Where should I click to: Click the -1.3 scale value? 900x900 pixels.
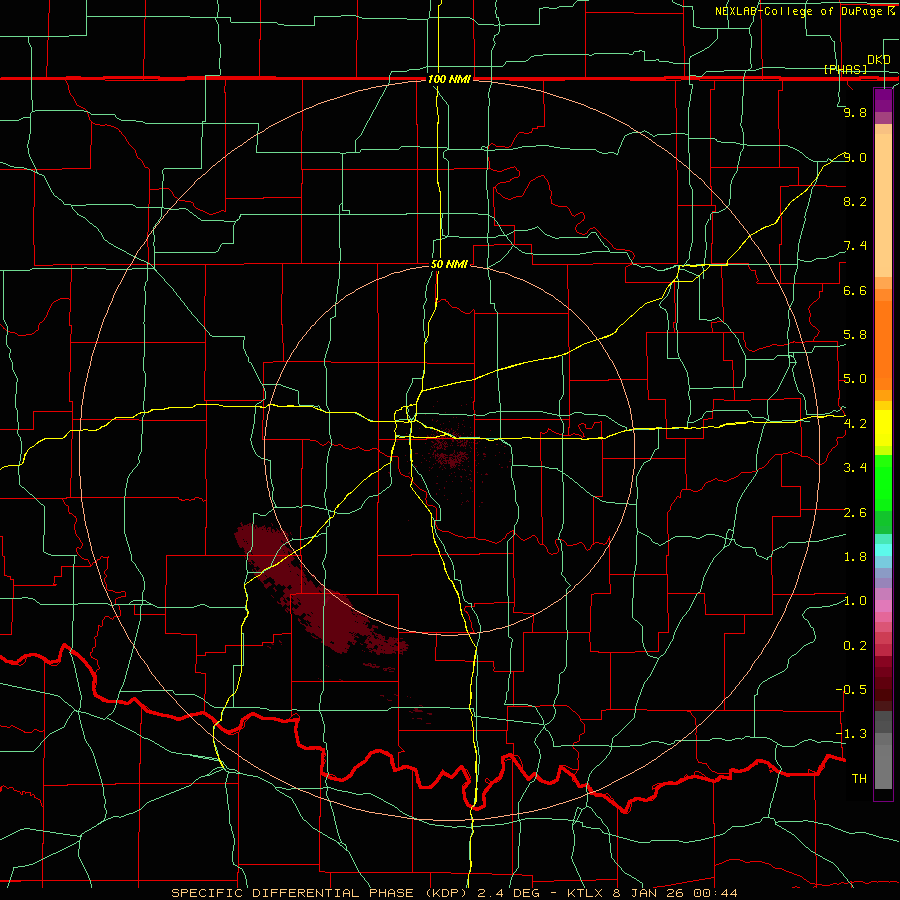click(851, 734)
